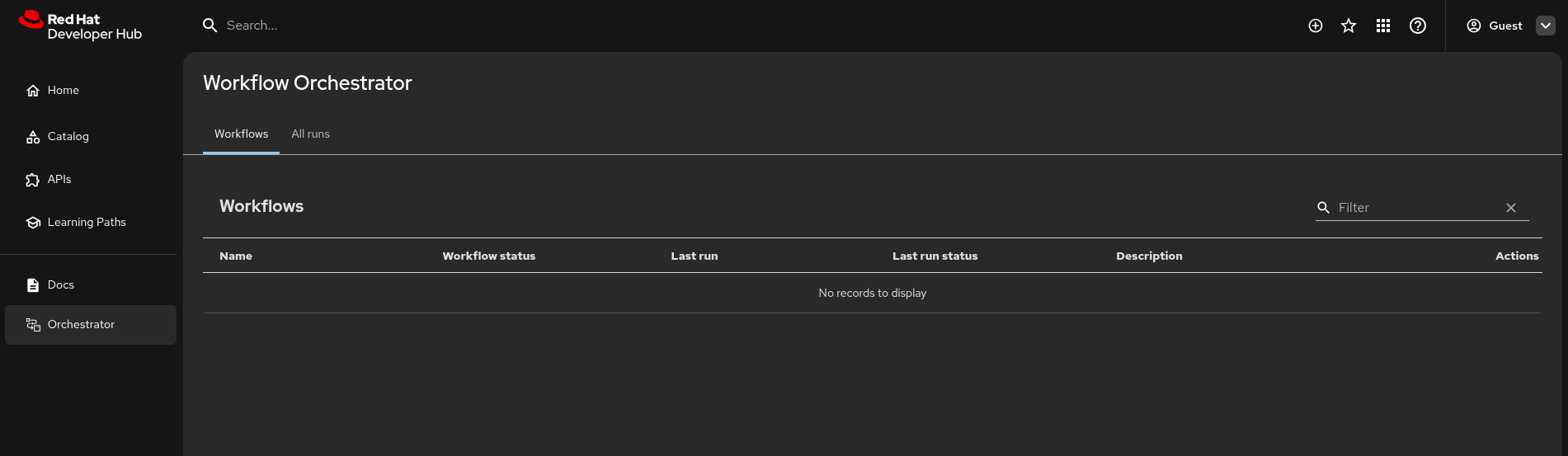This screenshot has width=1568, height=456.
Task: Switch to the All runs tab
Action: (310, 134)
